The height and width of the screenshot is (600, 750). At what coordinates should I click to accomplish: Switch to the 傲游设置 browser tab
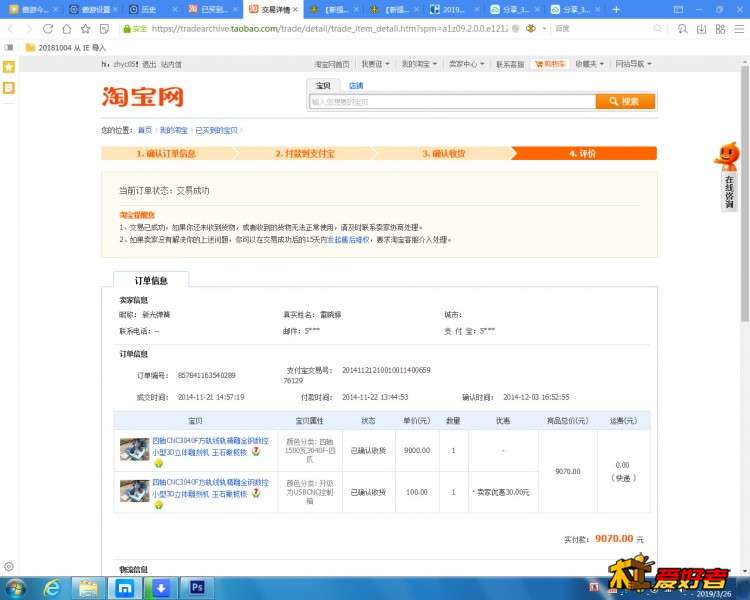(91, 10)
